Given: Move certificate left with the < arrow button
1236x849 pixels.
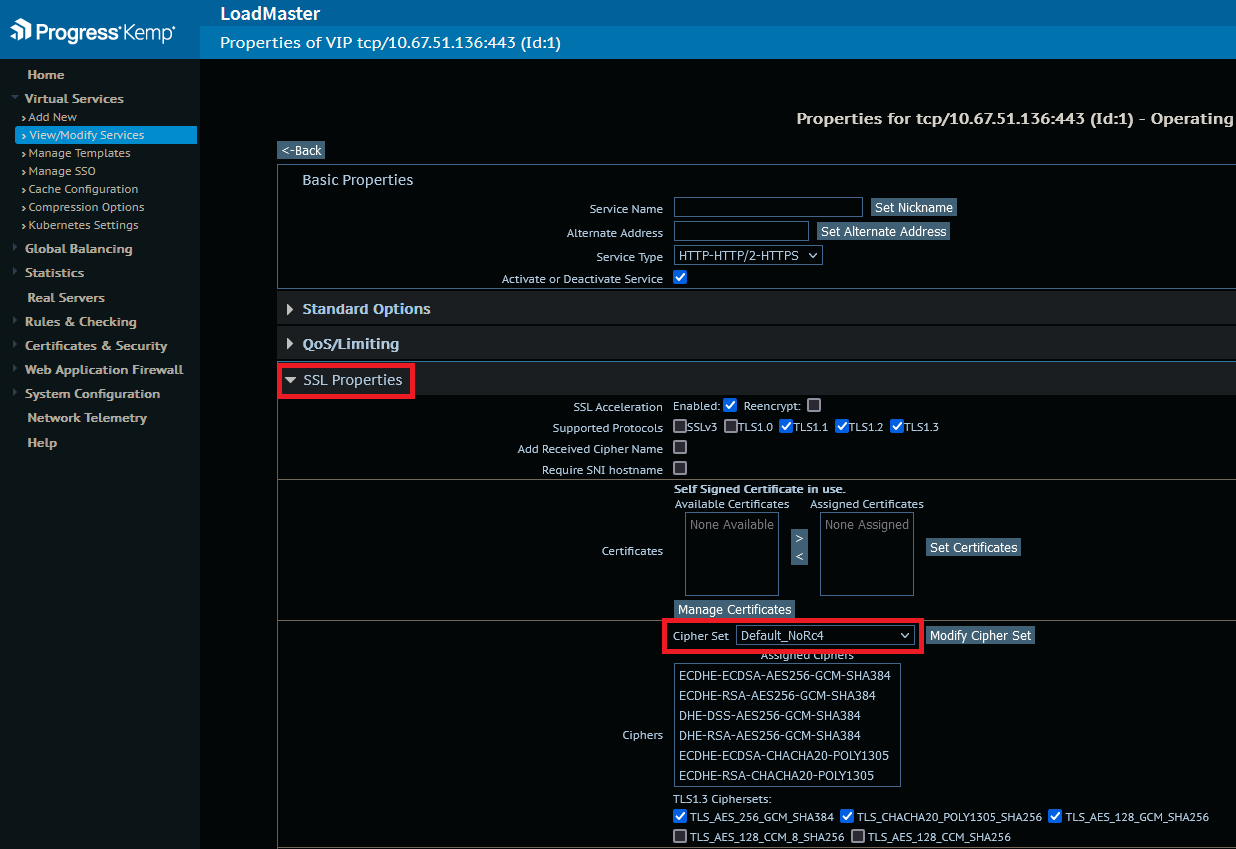Looking at the screenshot, I should tap(799, 556).
